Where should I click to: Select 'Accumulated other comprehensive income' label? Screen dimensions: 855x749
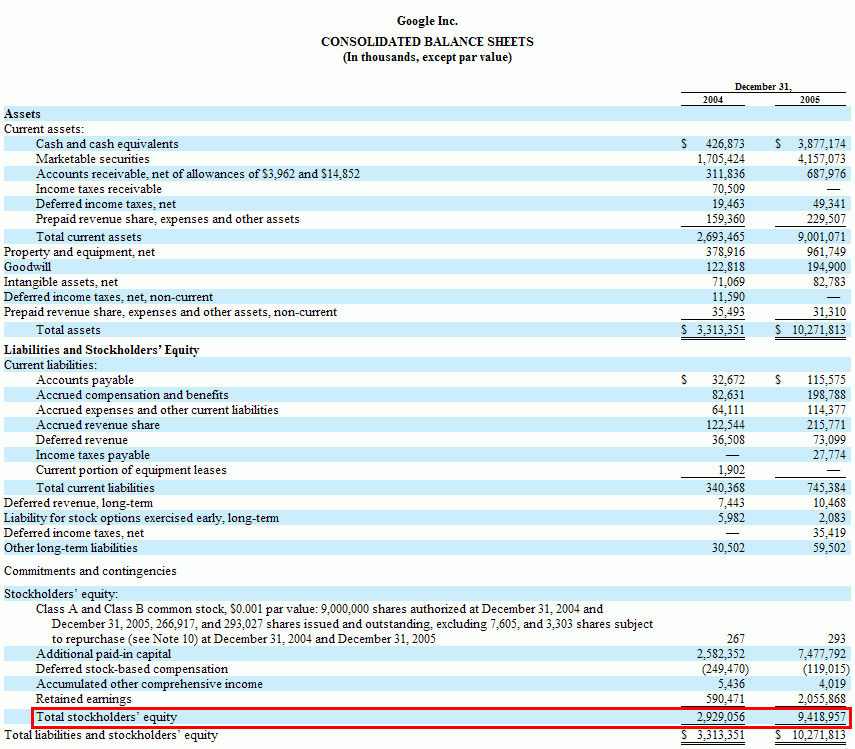point(149,684)
